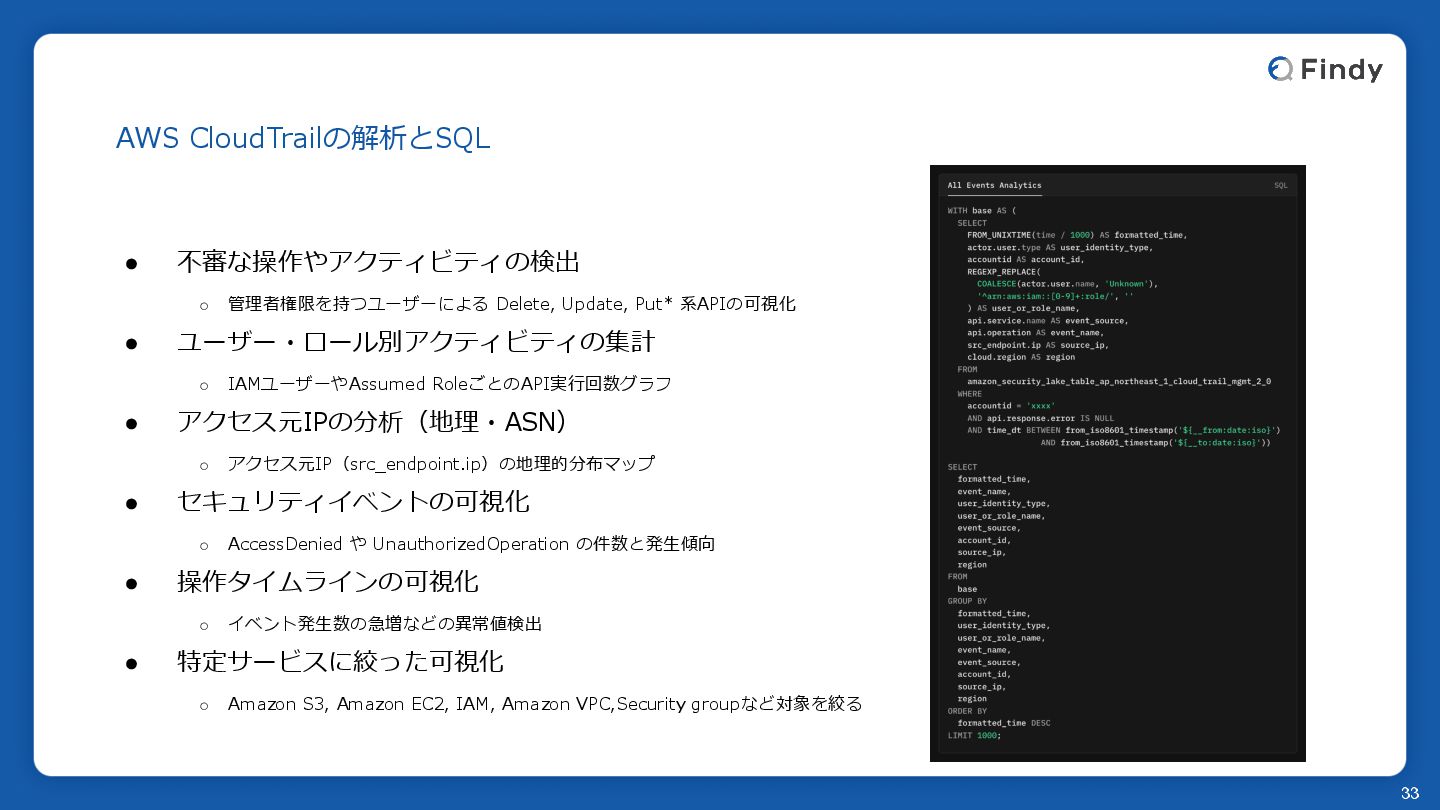The width and height of the screenshot is (1440, 810).
Task: Select sub-bullet listing Amazon S3, Amazon EC2, IAM
Action: coord(545,704)
